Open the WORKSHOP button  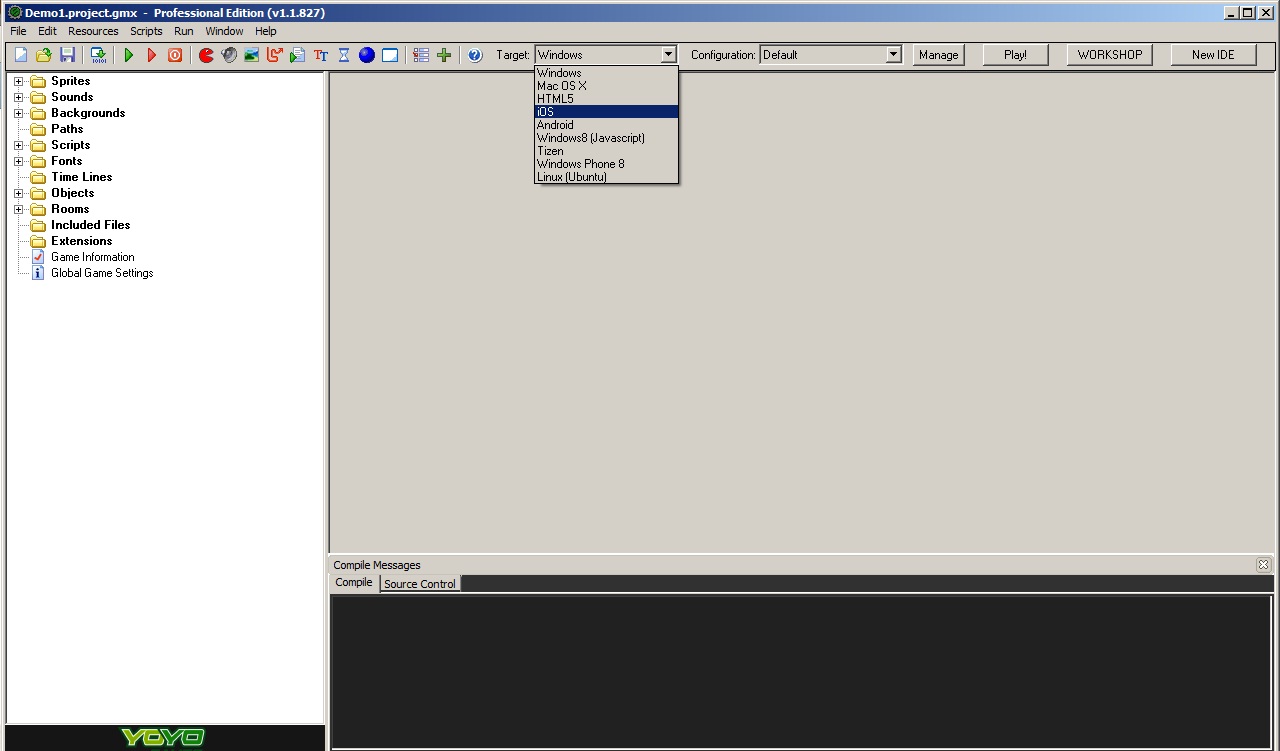pos(1110,55)
